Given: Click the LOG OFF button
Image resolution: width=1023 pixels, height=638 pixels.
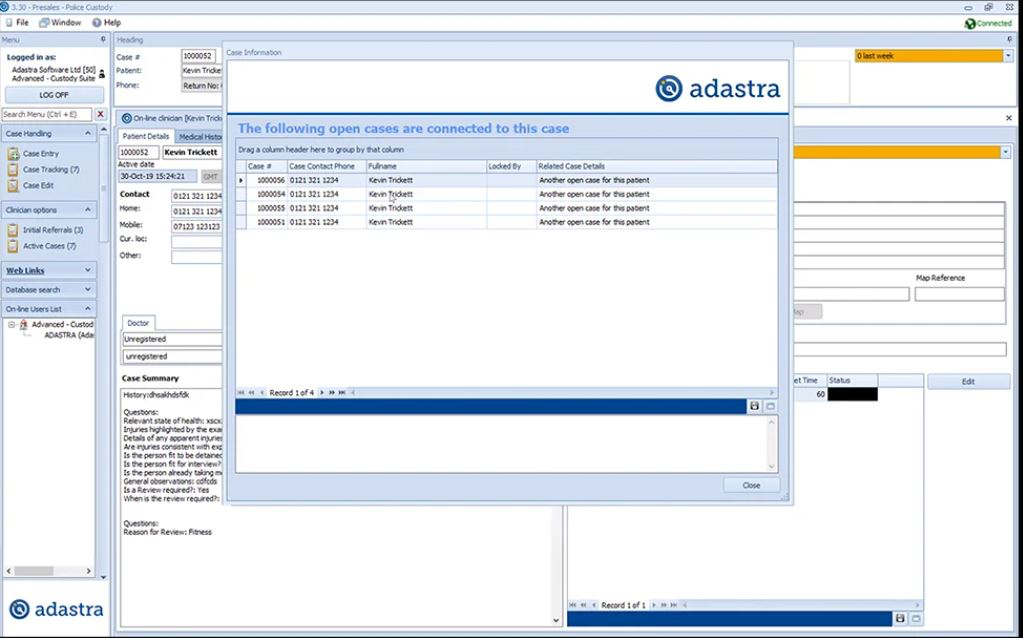Looking at the screenshot, I should click(53, 95).
